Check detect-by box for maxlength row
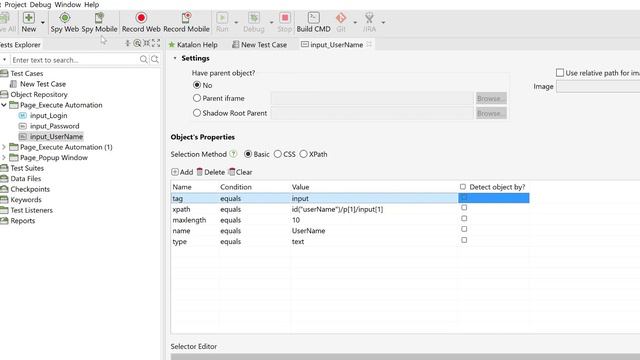Viewport: 640px width, 360px height. 464,218
